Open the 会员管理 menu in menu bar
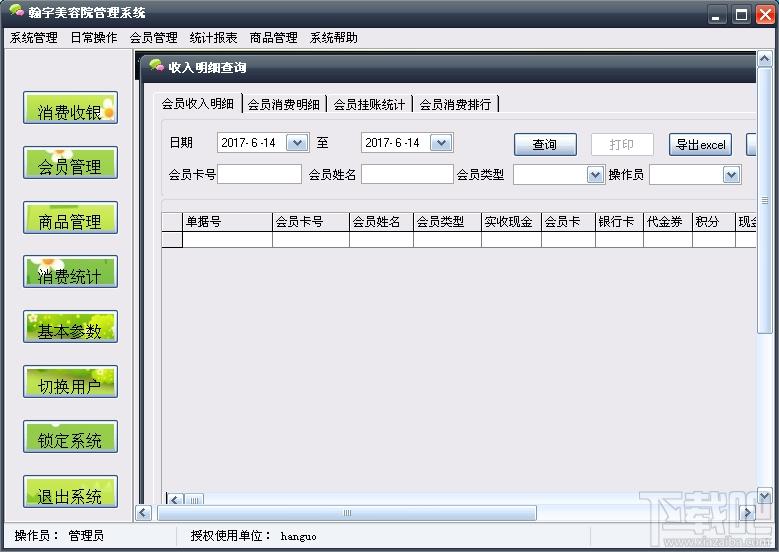779x552 pixels. (154, 38)
